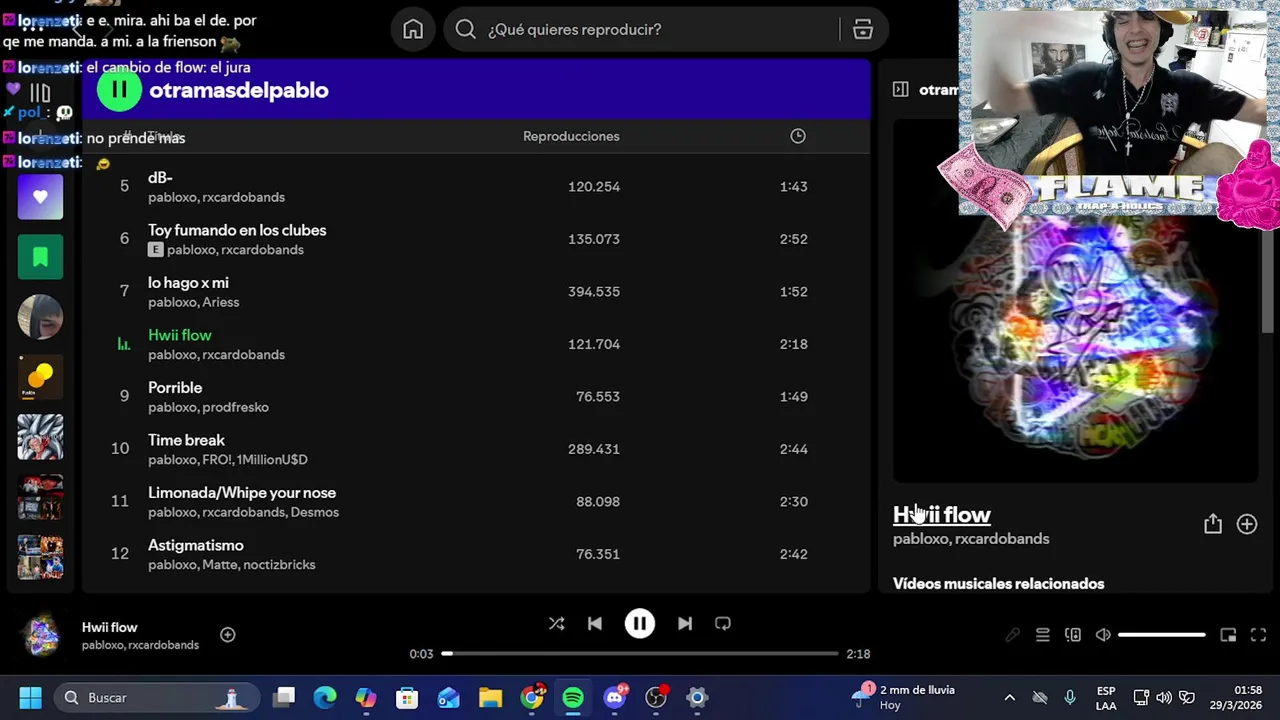The image size is (1280, 720).
Task: Pause the album with the green header button
Action: pyautogui.click(x=119, y=90)
